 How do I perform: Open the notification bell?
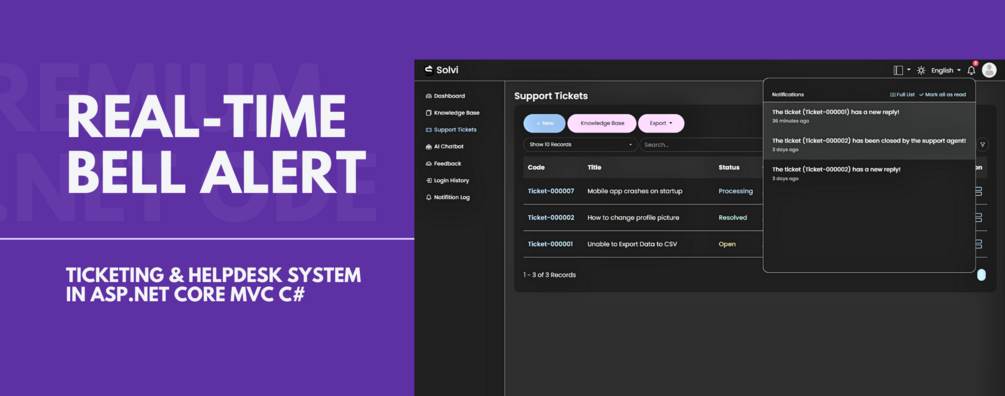[971, 70]
